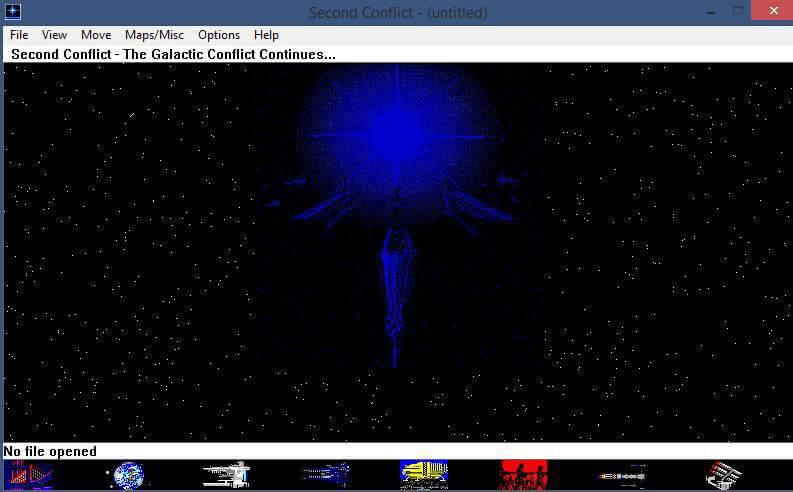Open the View menu
Viewport: 793px width, 492px height.
pos(54,35)
